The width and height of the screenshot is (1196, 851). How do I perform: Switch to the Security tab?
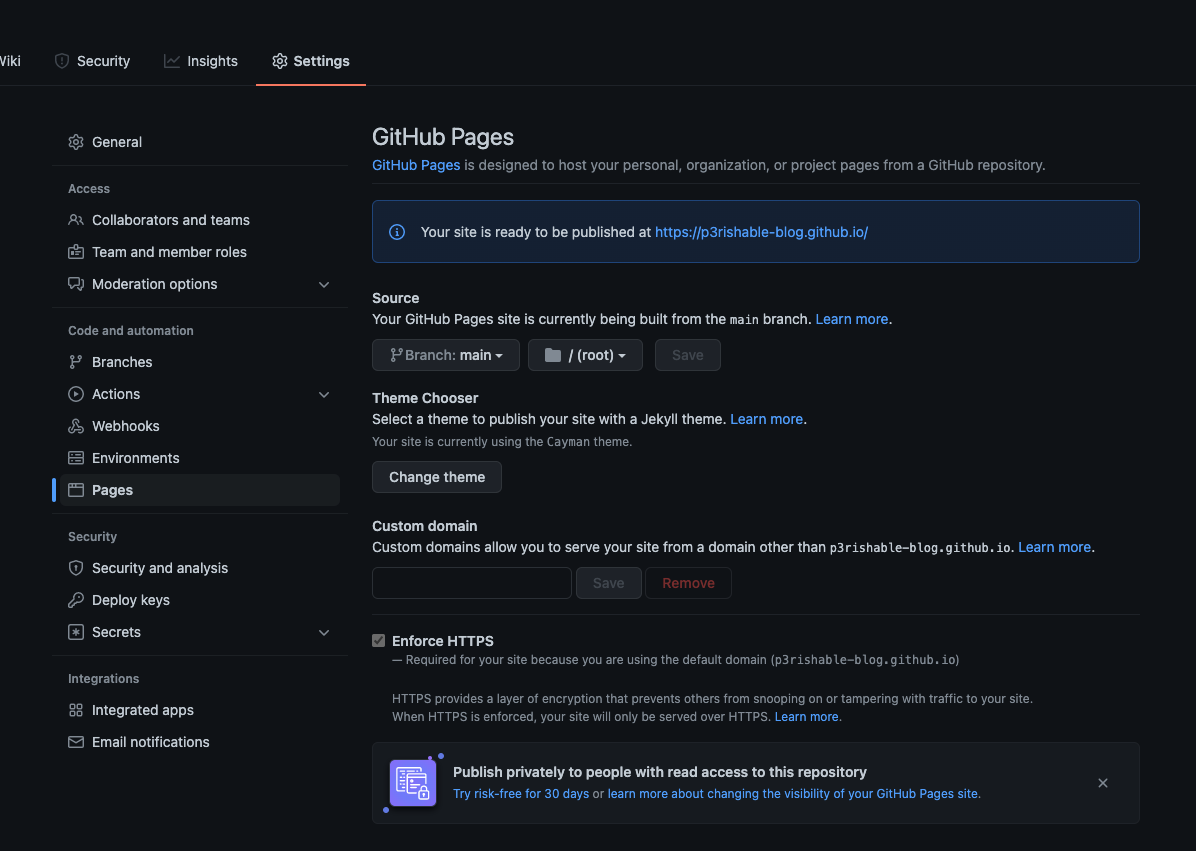pyautogui.click(x=92, y=61)
